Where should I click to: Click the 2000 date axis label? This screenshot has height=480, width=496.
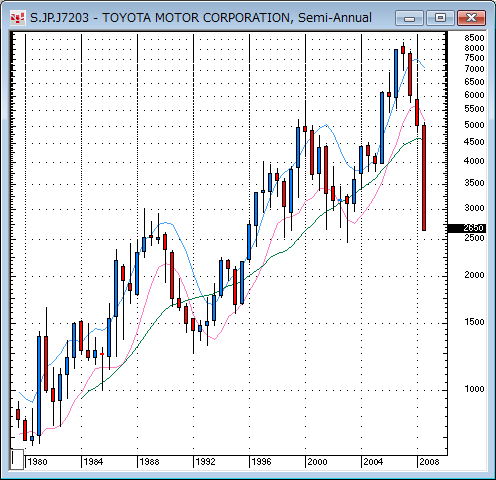(317, 462)
